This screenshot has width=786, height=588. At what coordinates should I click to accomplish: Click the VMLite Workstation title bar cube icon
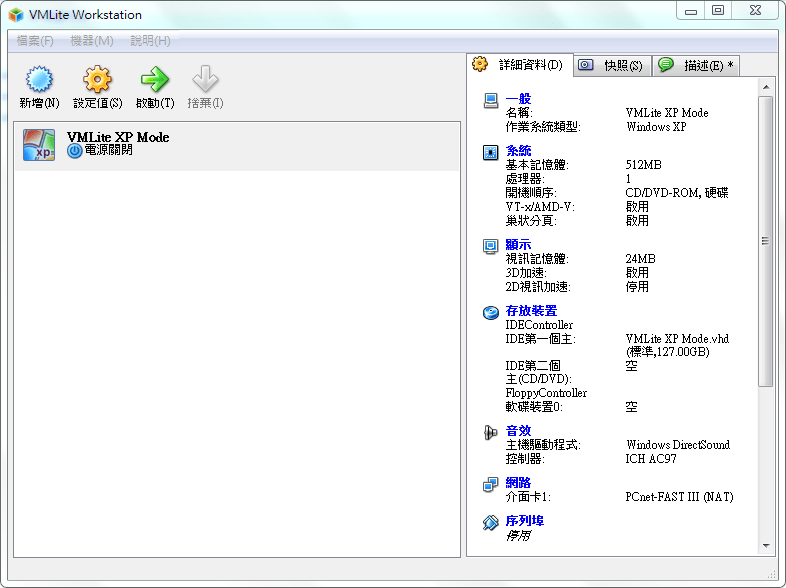click(x=16, y=15)
